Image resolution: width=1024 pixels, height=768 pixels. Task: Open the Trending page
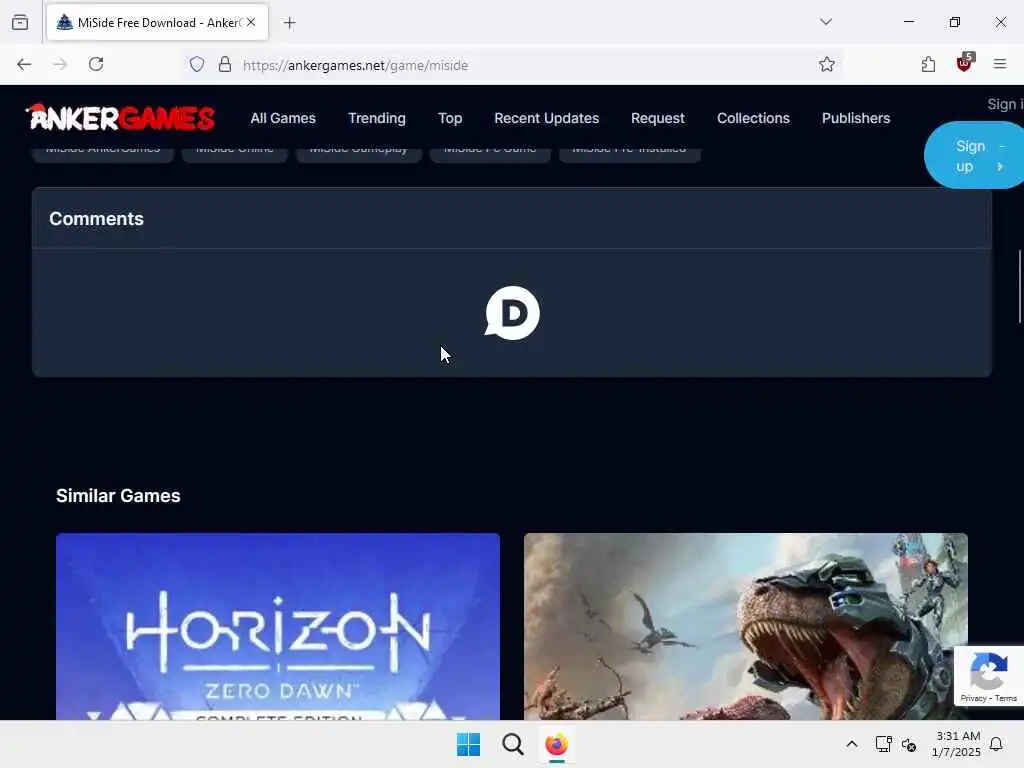click(x=377, y=118)
